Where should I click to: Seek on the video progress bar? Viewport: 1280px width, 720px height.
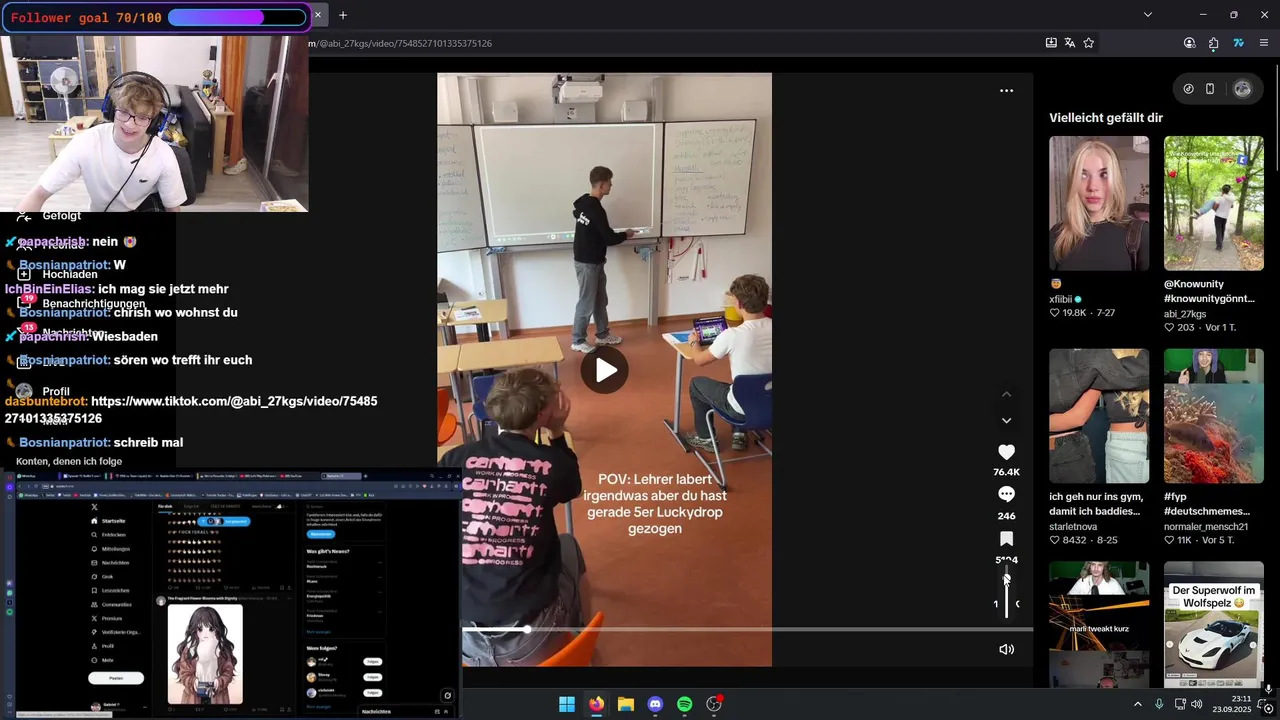pyautogui.click(x=734, y=629)
